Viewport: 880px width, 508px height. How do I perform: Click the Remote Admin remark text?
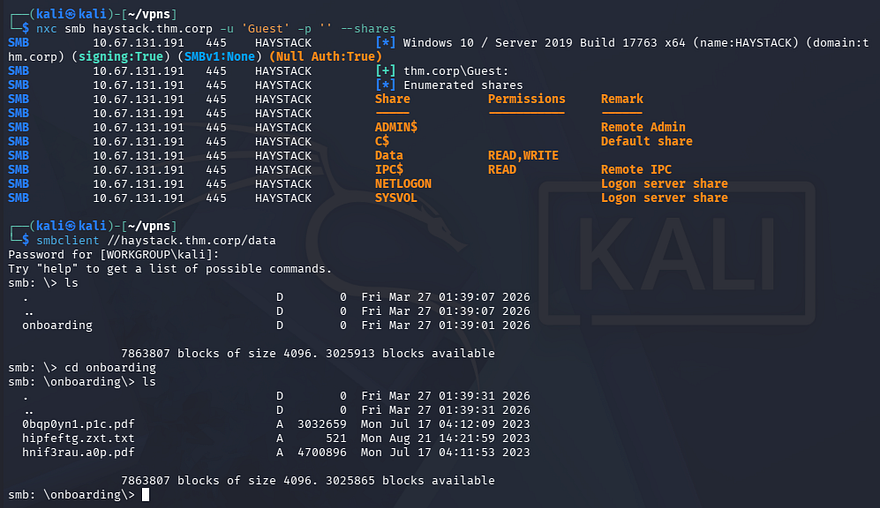coord(643,127)
